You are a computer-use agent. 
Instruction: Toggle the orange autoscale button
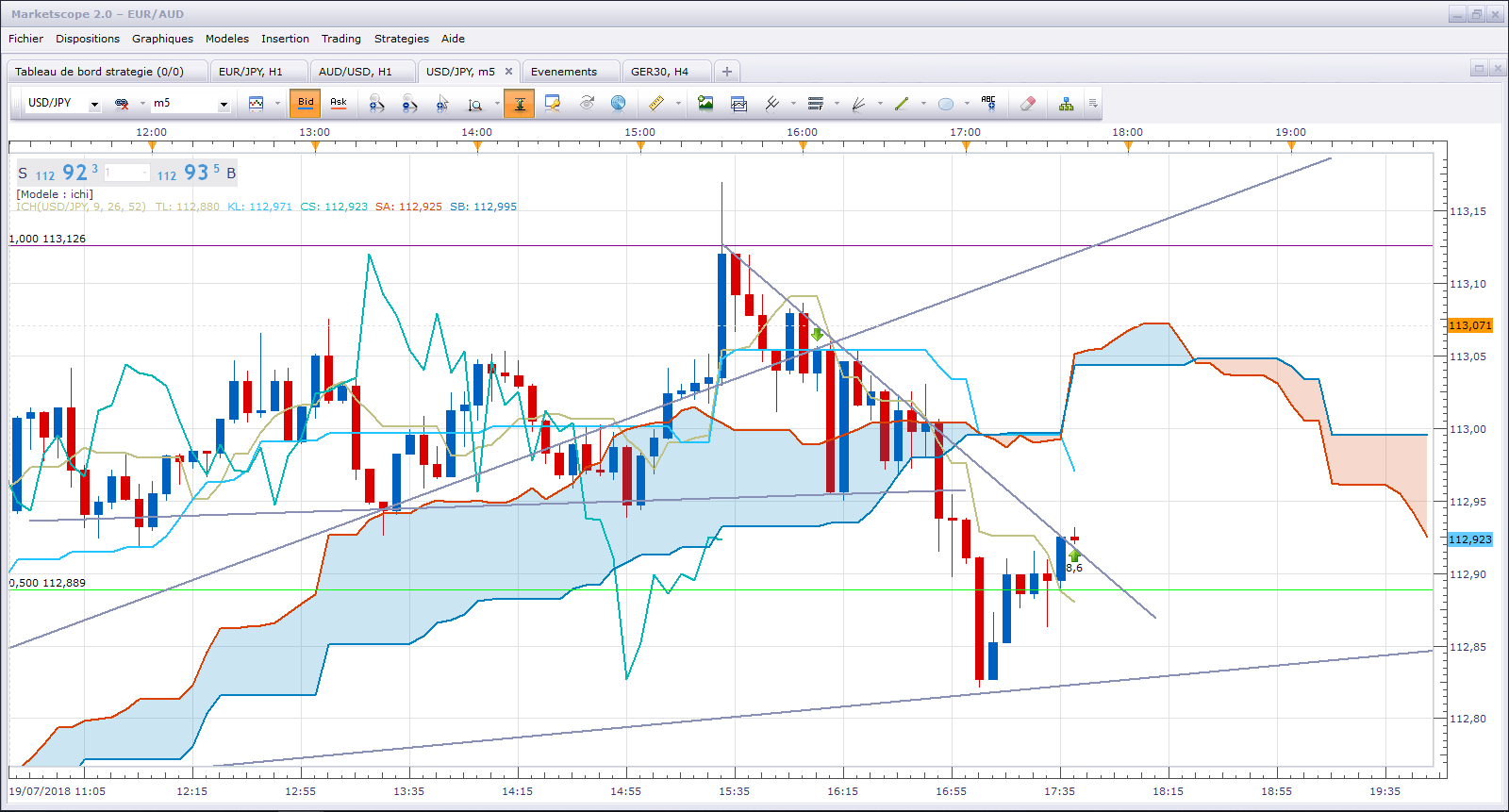click(x=519, y=104)
